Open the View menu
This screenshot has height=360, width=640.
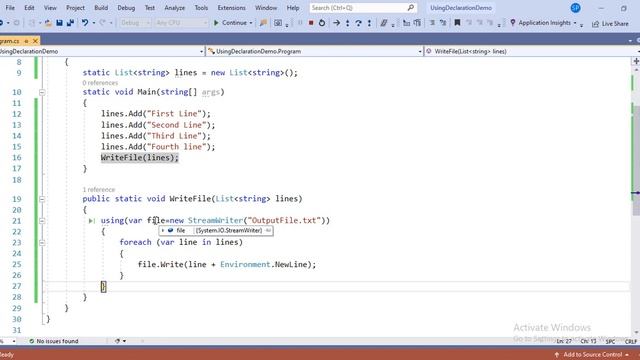click(x=50, y=8)
